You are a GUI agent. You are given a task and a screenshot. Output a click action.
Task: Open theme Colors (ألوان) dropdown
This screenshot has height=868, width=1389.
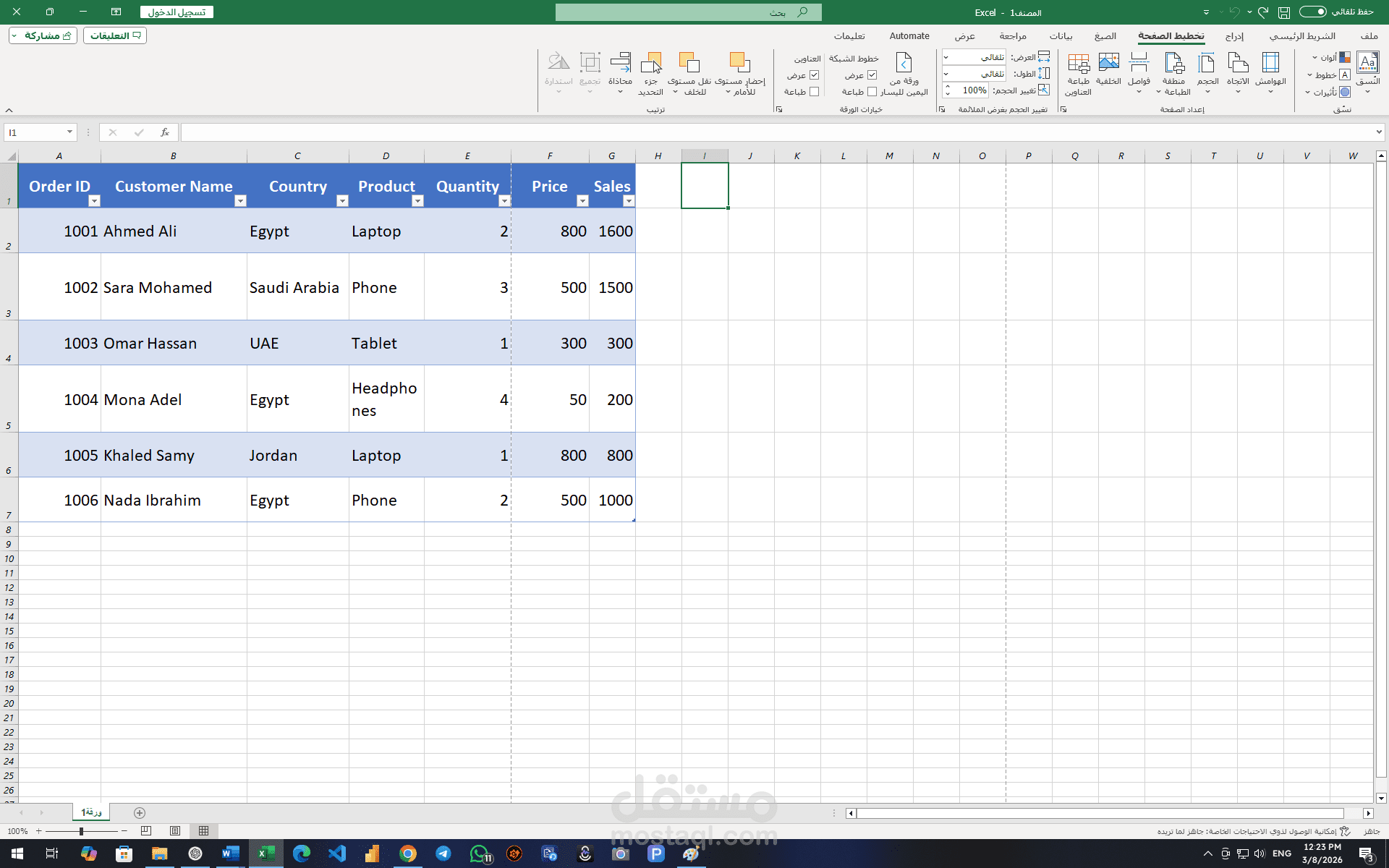click(x=1331, y=57)
